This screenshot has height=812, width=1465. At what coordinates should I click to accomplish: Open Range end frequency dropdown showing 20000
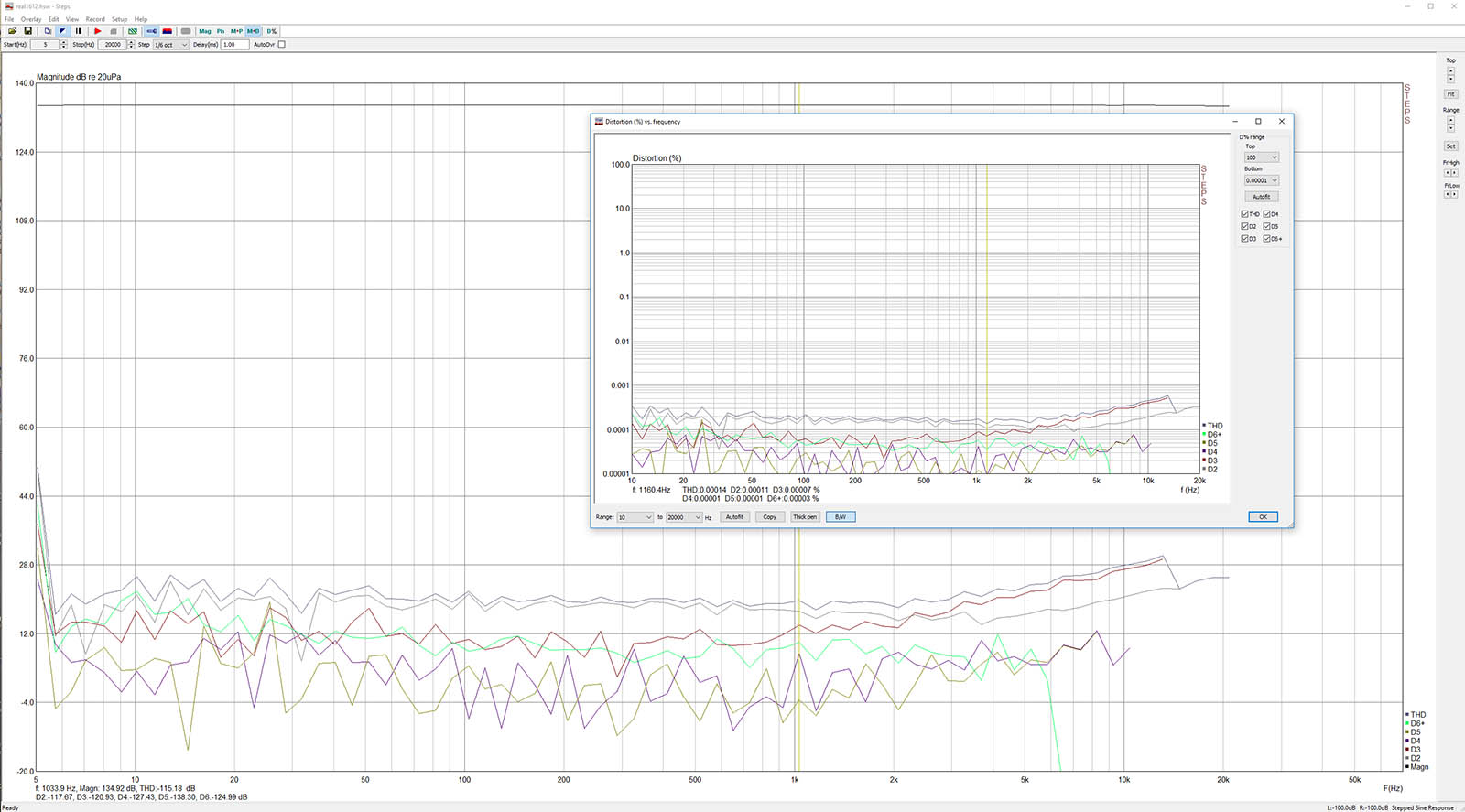pyautogui.click(x=684, y=517)
